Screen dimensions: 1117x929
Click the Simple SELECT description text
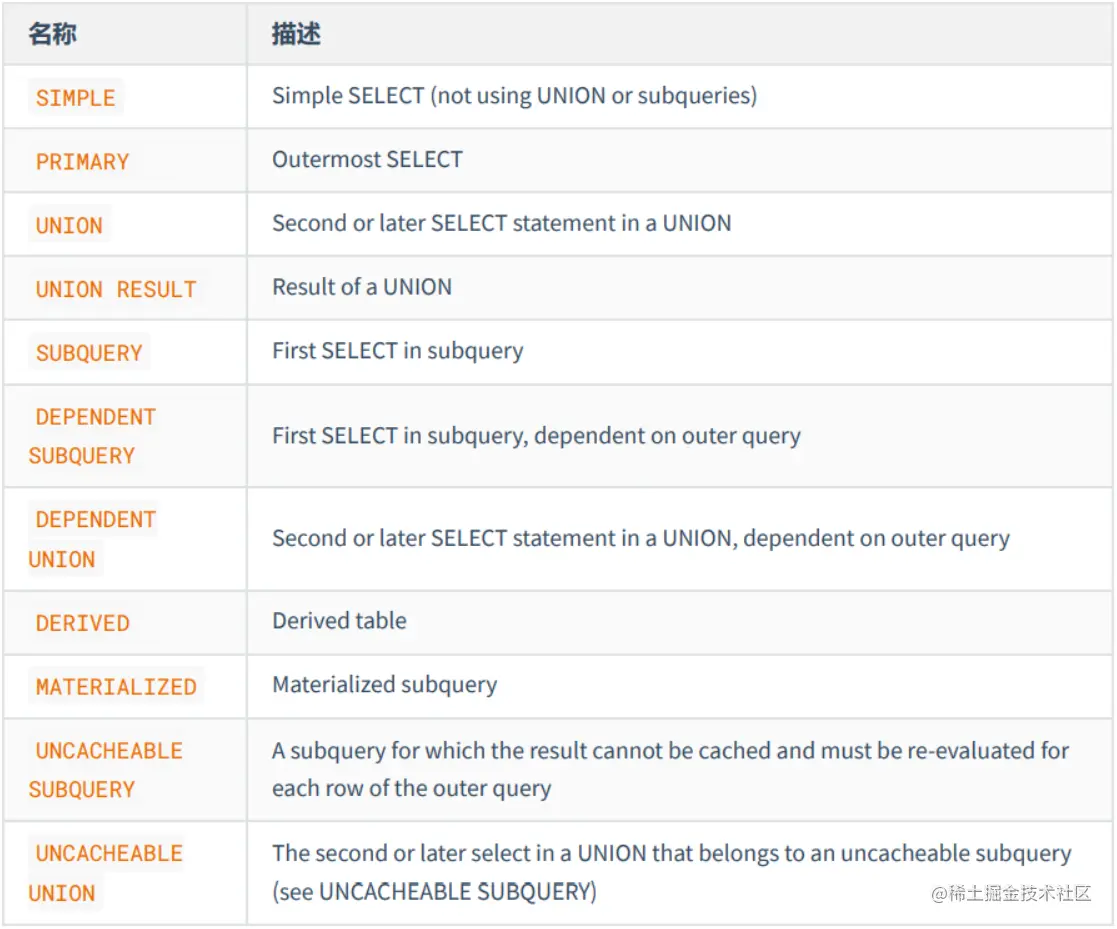[514, 95]
